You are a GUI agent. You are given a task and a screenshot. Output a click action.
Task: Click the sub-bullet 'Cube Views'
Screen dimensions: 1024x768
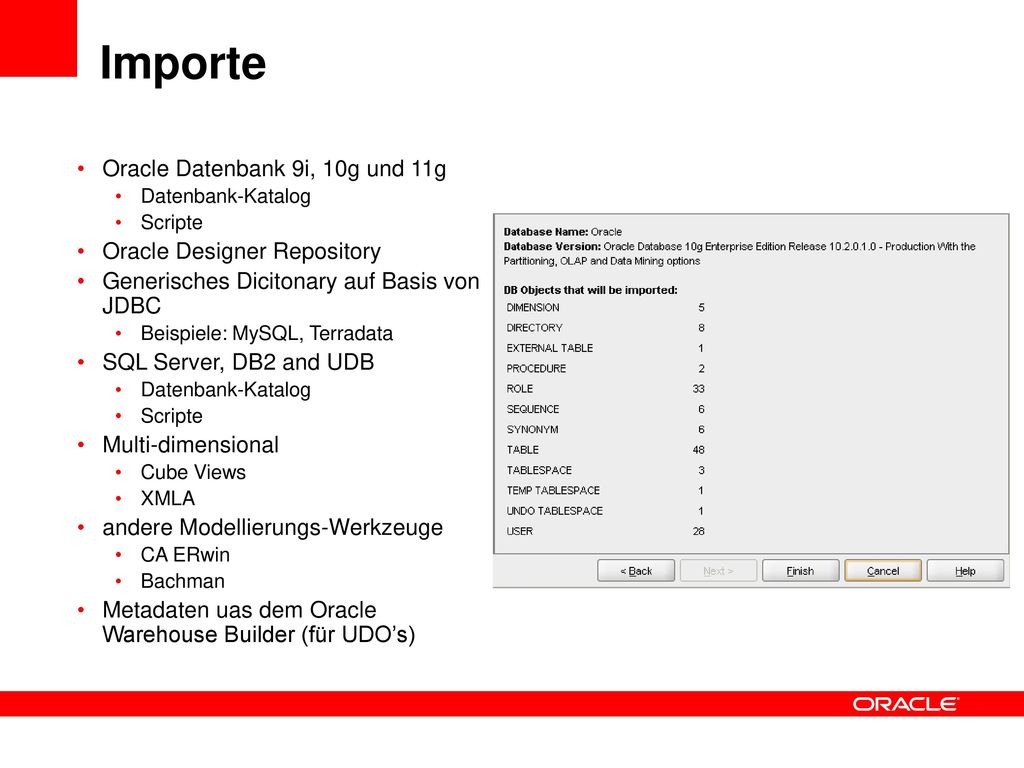click(x=193, y=472)
